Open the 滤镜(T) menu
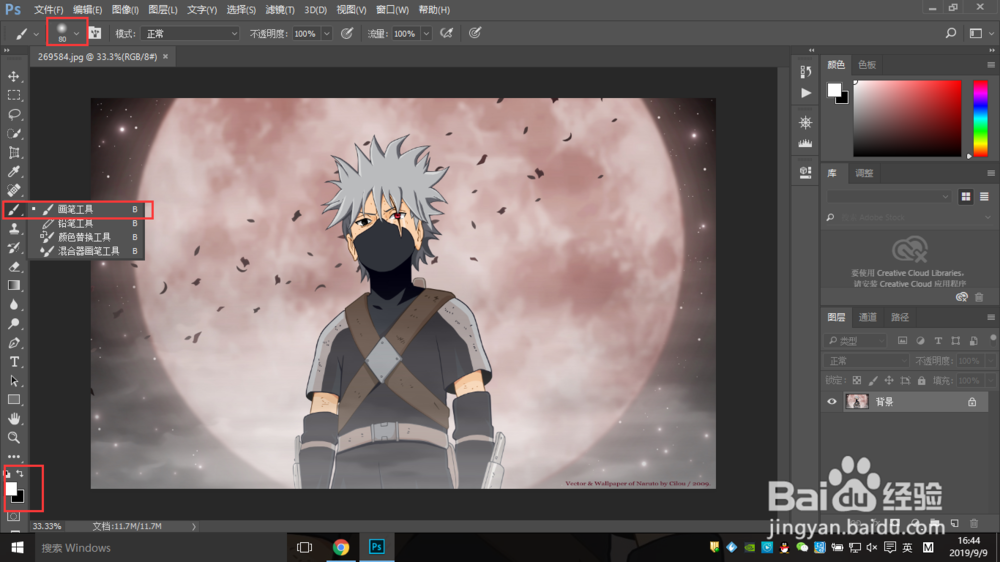This screenshot has width=1000, height=562. point(280,10)
